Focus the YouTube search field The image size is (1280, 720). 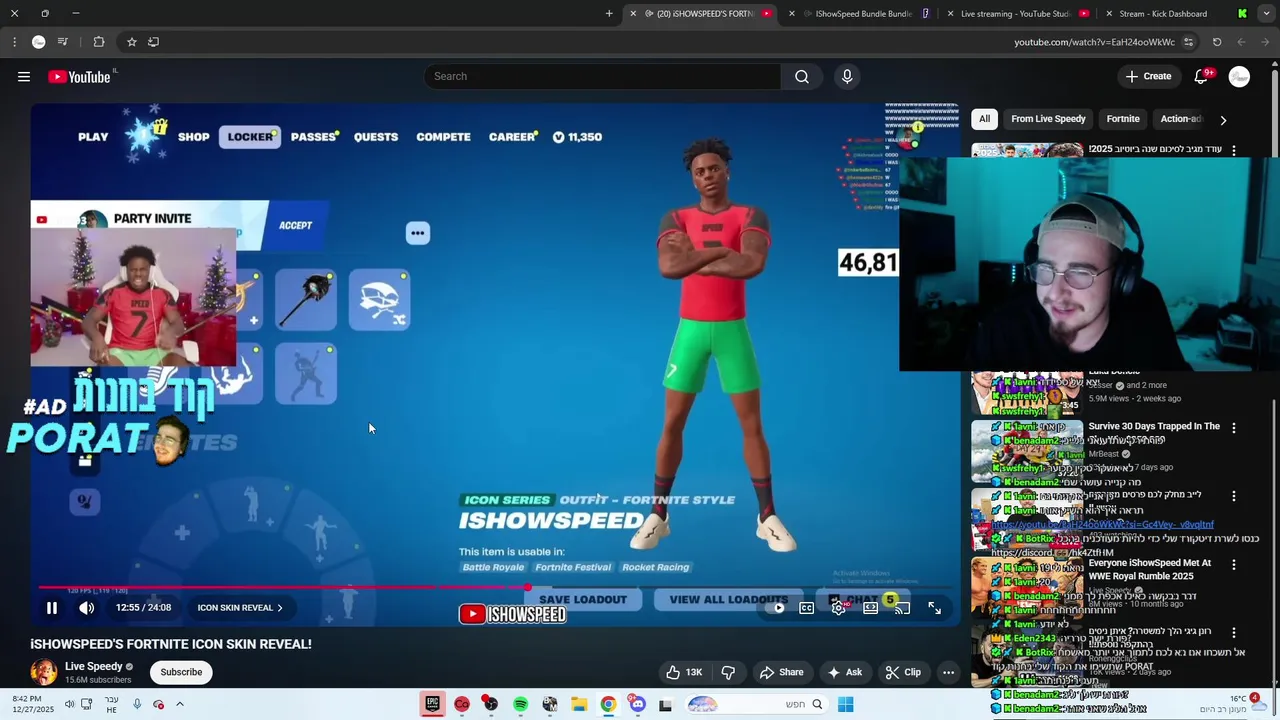(603, 77)
